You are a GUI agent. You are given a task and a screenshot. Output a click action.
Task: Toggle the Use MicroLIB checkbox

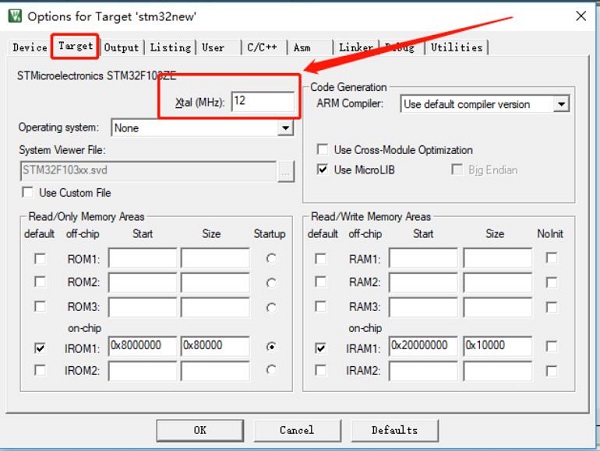click(x=323, y=170)
